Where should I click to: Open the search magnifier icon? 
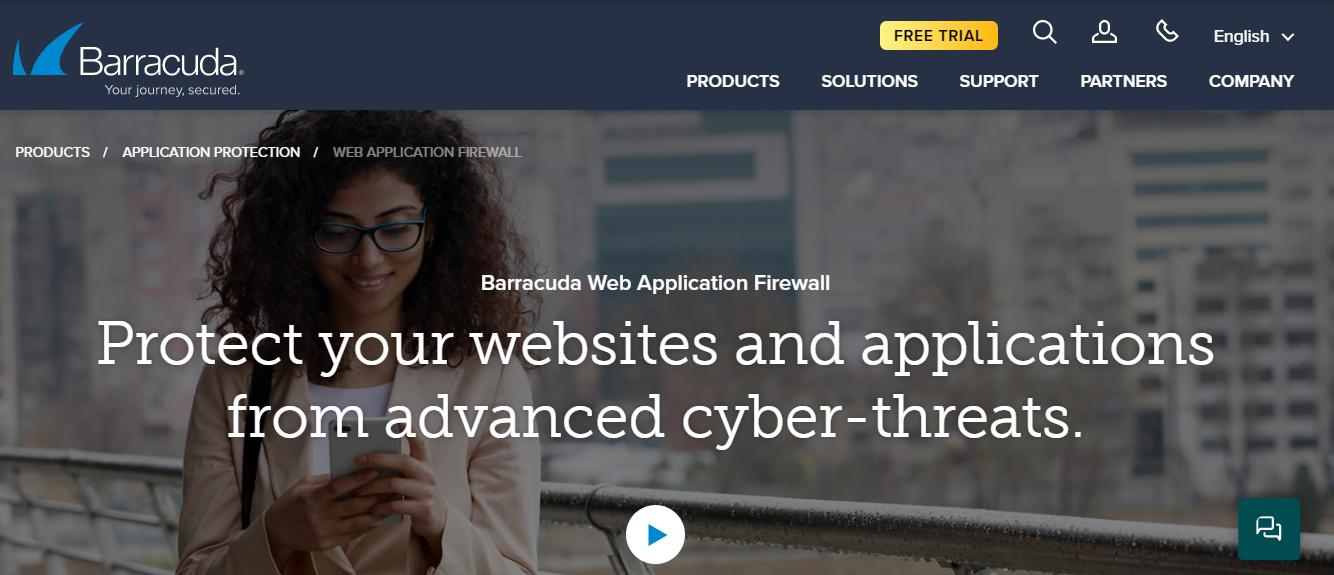[1044, 33]
